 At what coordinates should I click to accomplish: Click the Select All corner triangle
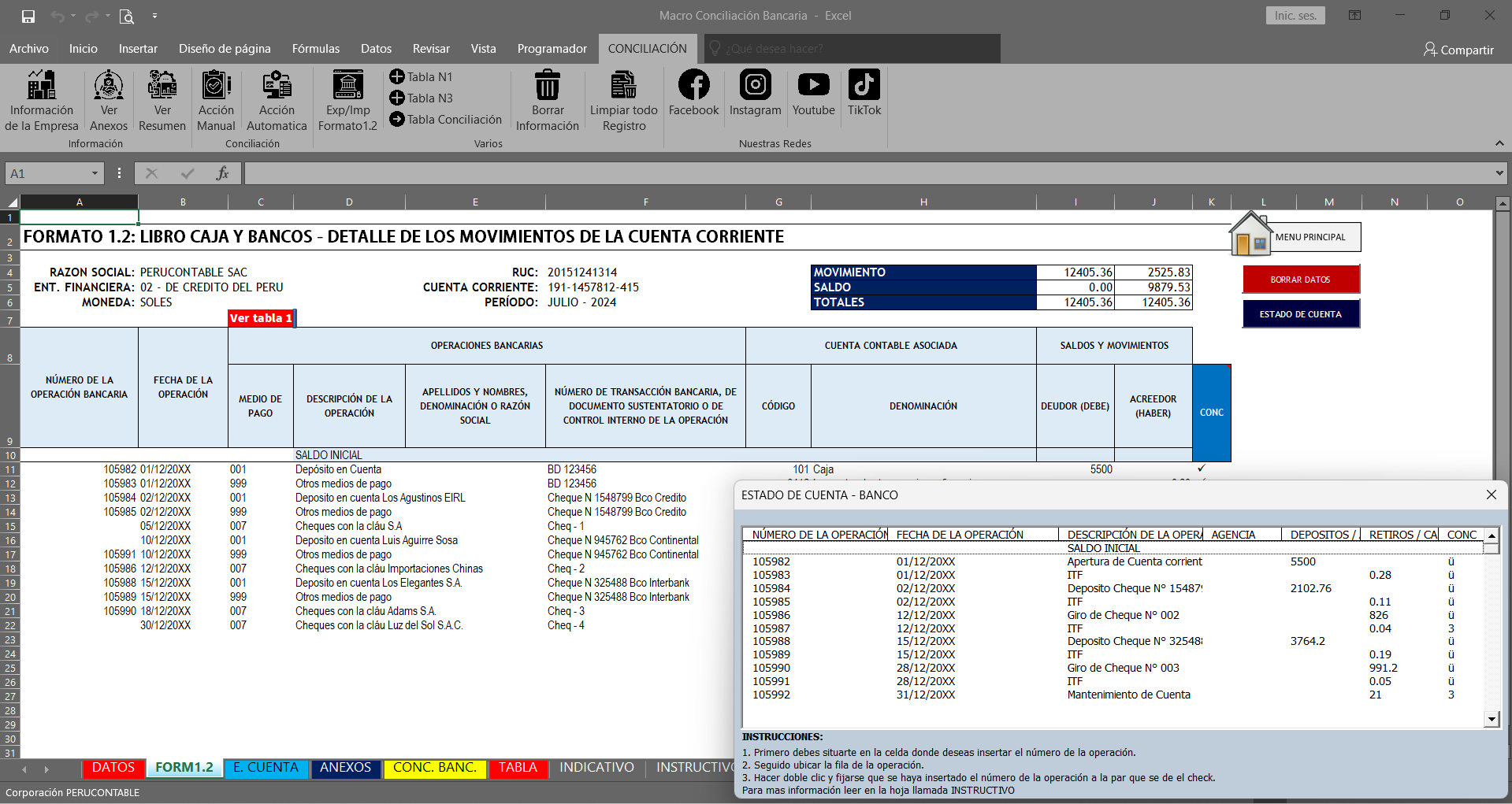(x=11, y=202)
